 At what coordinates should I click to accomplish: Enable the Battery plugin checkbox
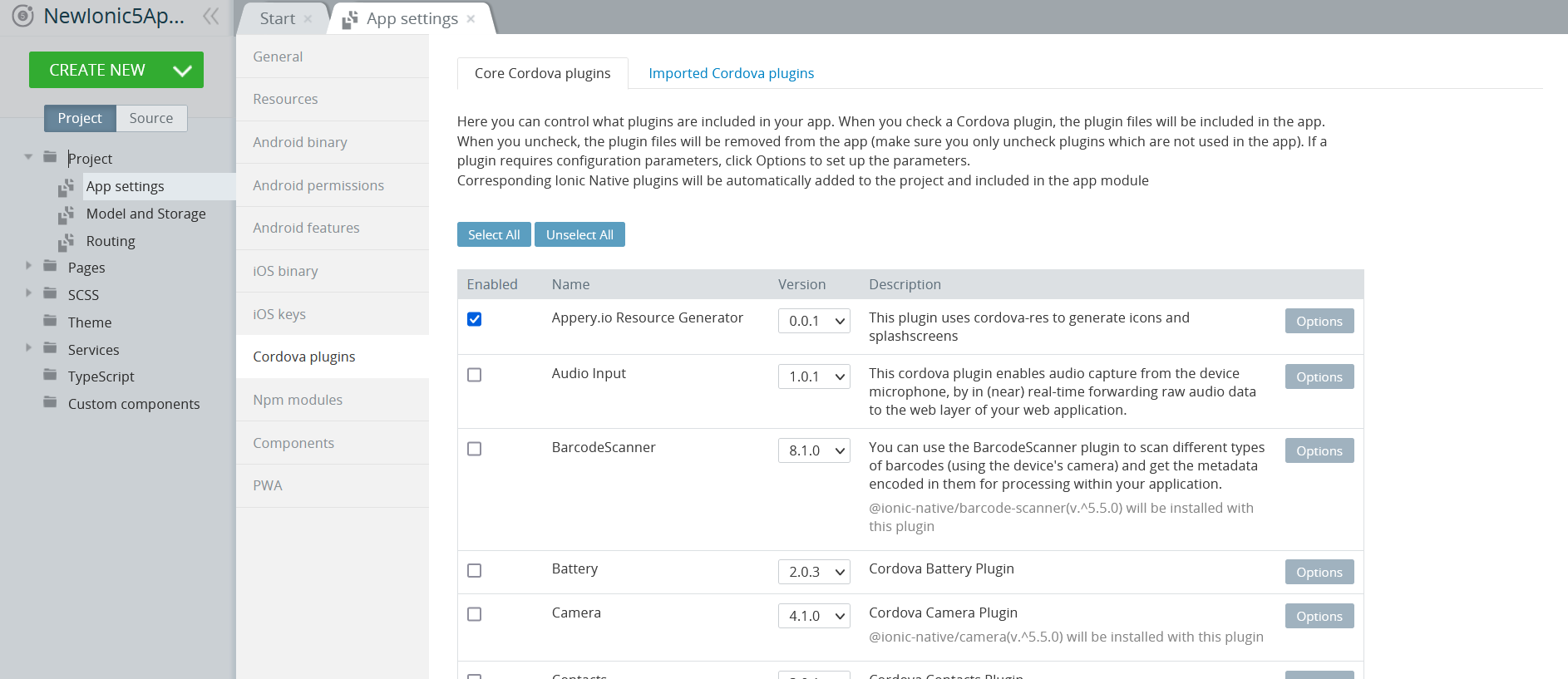[475, 570]
